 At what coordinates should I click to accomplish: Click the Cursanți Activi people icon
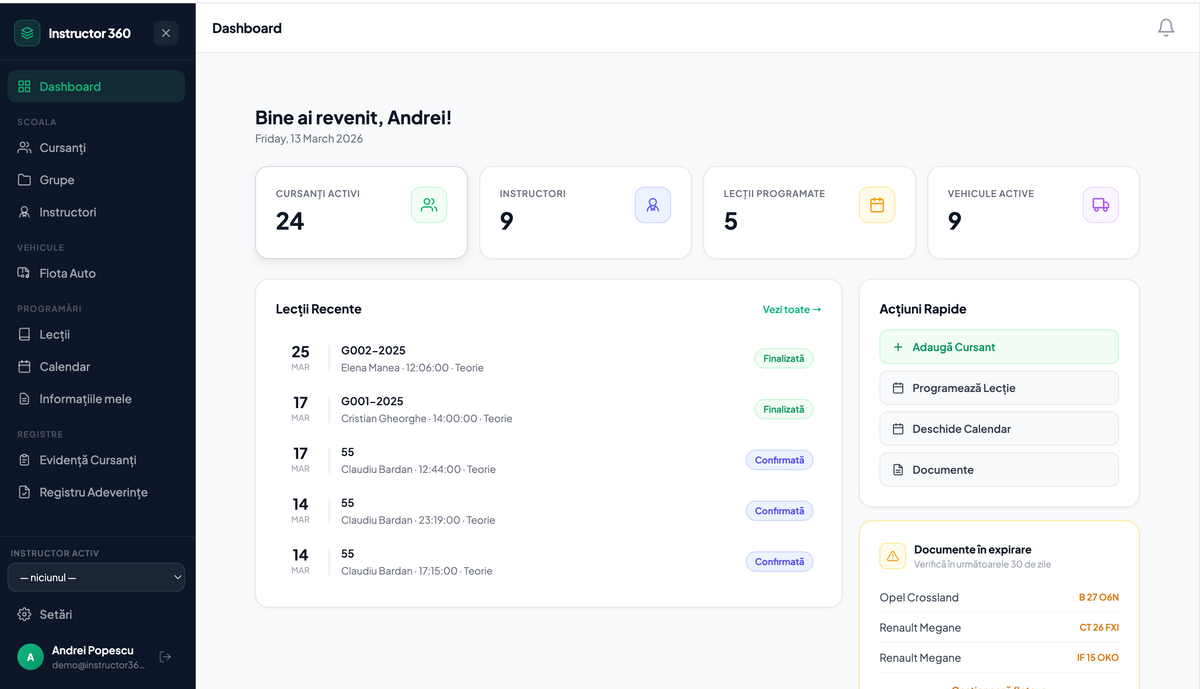[x=429, y=205]
